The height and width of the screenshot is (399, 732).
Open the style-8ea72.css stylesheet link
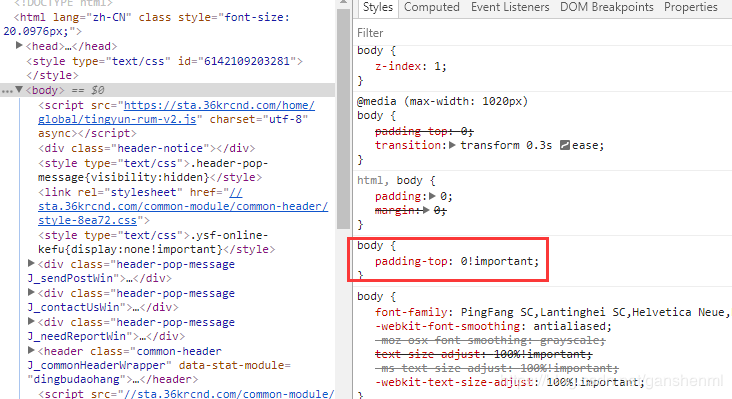[183, 206]
